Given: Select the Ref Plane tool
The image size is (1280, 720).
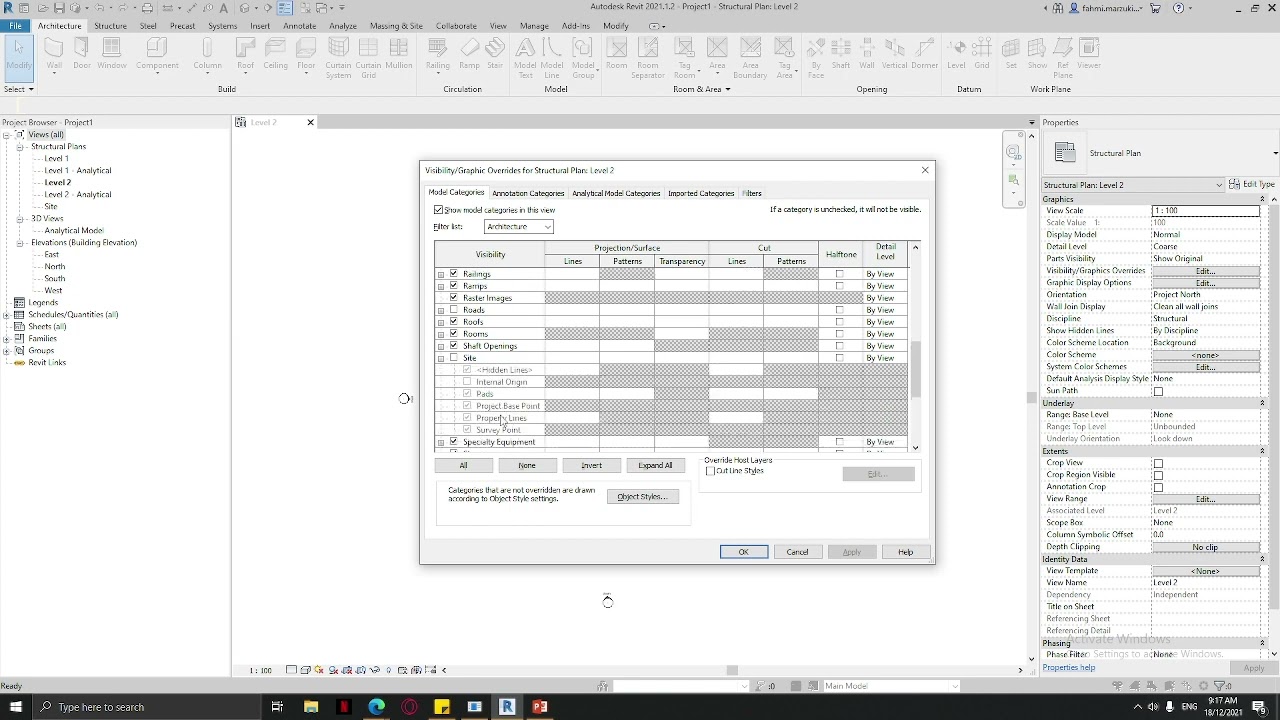Looking at the screenshot, I should 1063,58.
